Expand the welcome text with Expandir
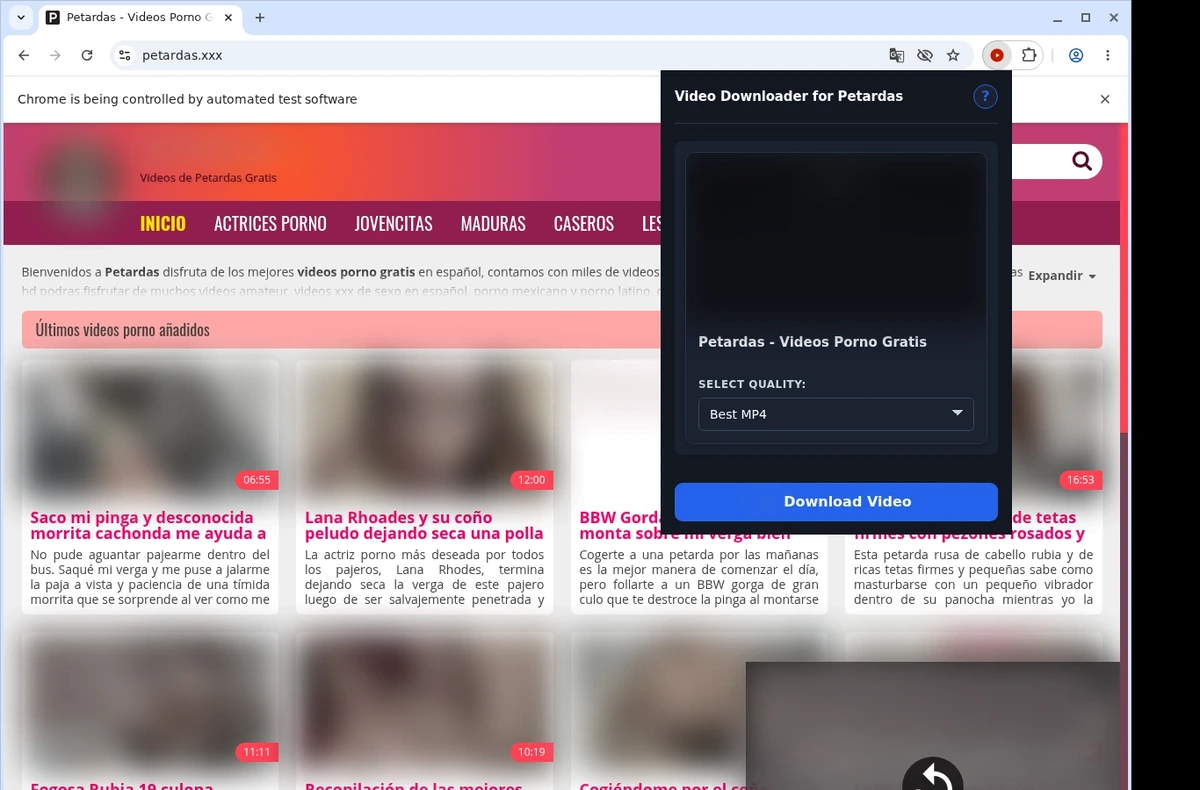 [1062, 276]
